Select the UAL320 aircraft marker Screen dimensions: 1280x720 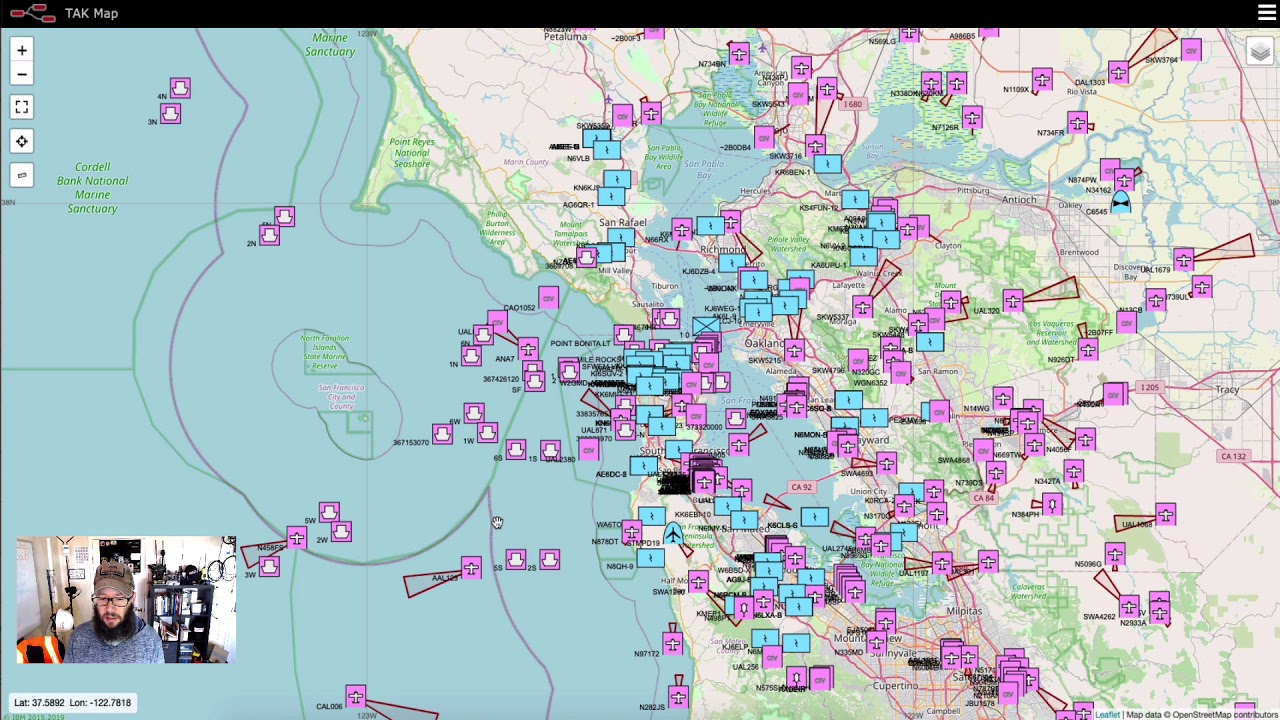pos(1013,302)
